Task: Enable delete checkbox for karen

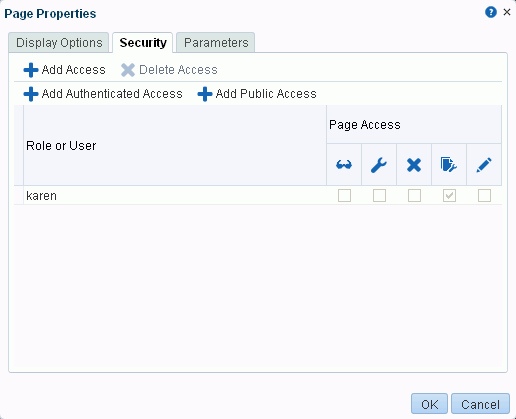Action: click(414, 196)
